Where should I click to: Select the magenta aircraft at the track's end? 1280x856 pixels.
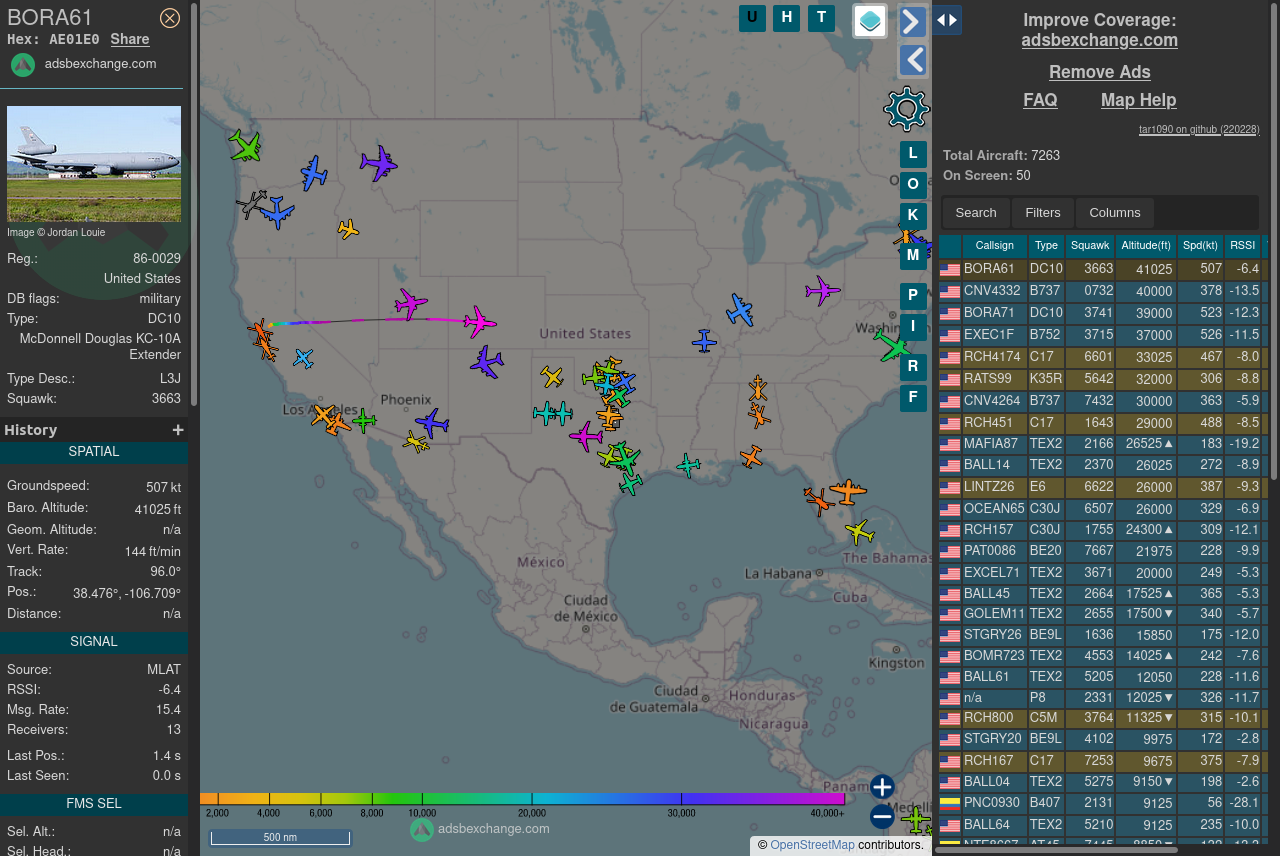click(x=480, y=322)
